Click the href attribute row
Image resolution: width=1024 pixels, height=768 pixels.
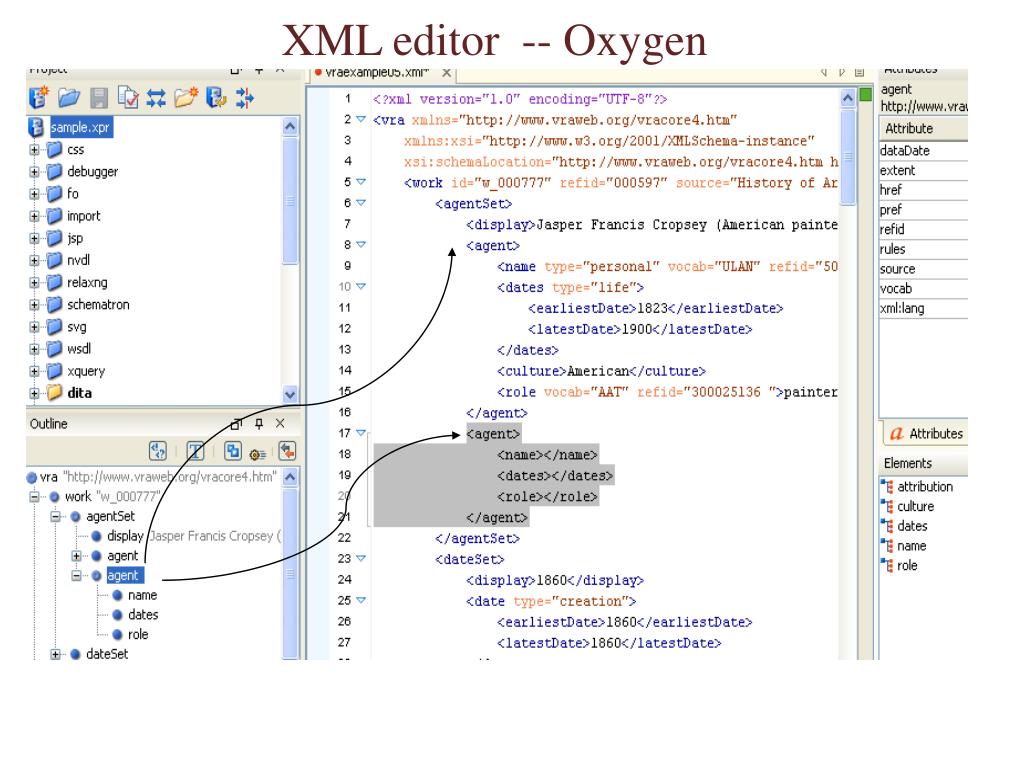tap(923, 190)
